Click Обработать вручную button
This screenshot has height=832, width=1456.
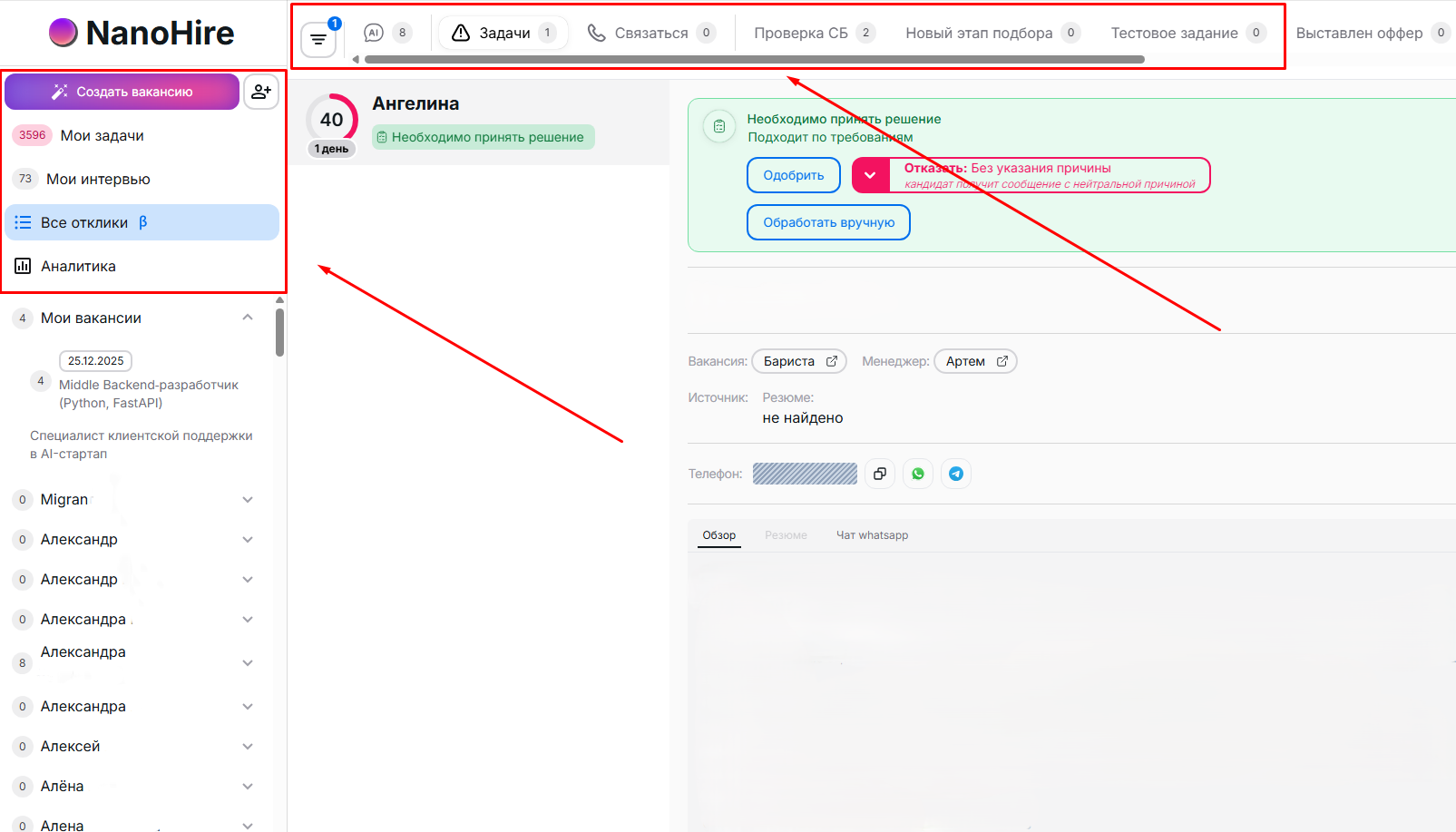point(828,222)
